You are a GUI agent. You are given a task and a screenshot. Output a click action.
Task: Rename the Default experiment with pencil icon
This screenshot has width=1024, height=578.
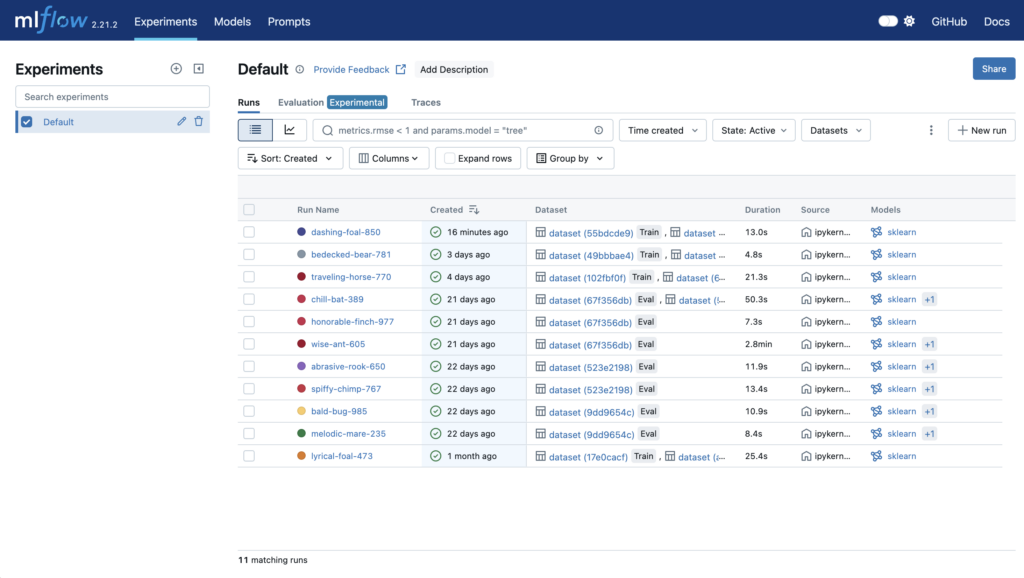point(182,121)
